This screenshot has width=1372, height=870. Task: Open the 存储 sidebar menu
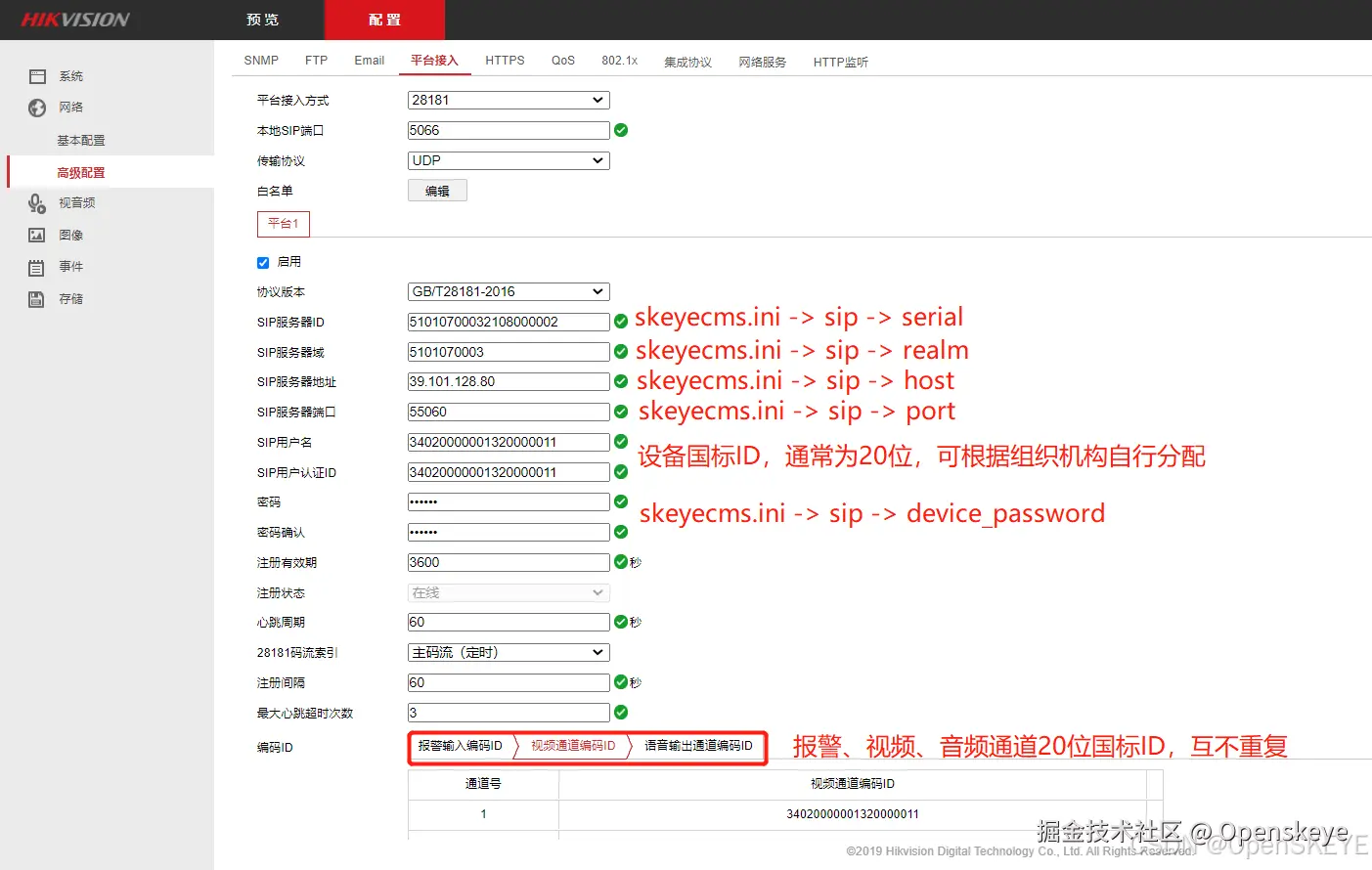click(x=71, y=299)
